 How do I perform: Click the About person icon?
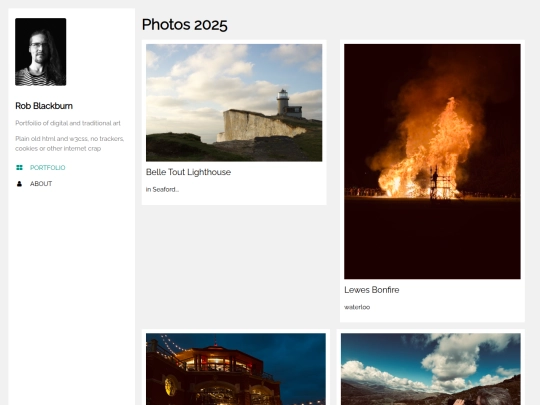pyautogui.click(x=19, y=184)
